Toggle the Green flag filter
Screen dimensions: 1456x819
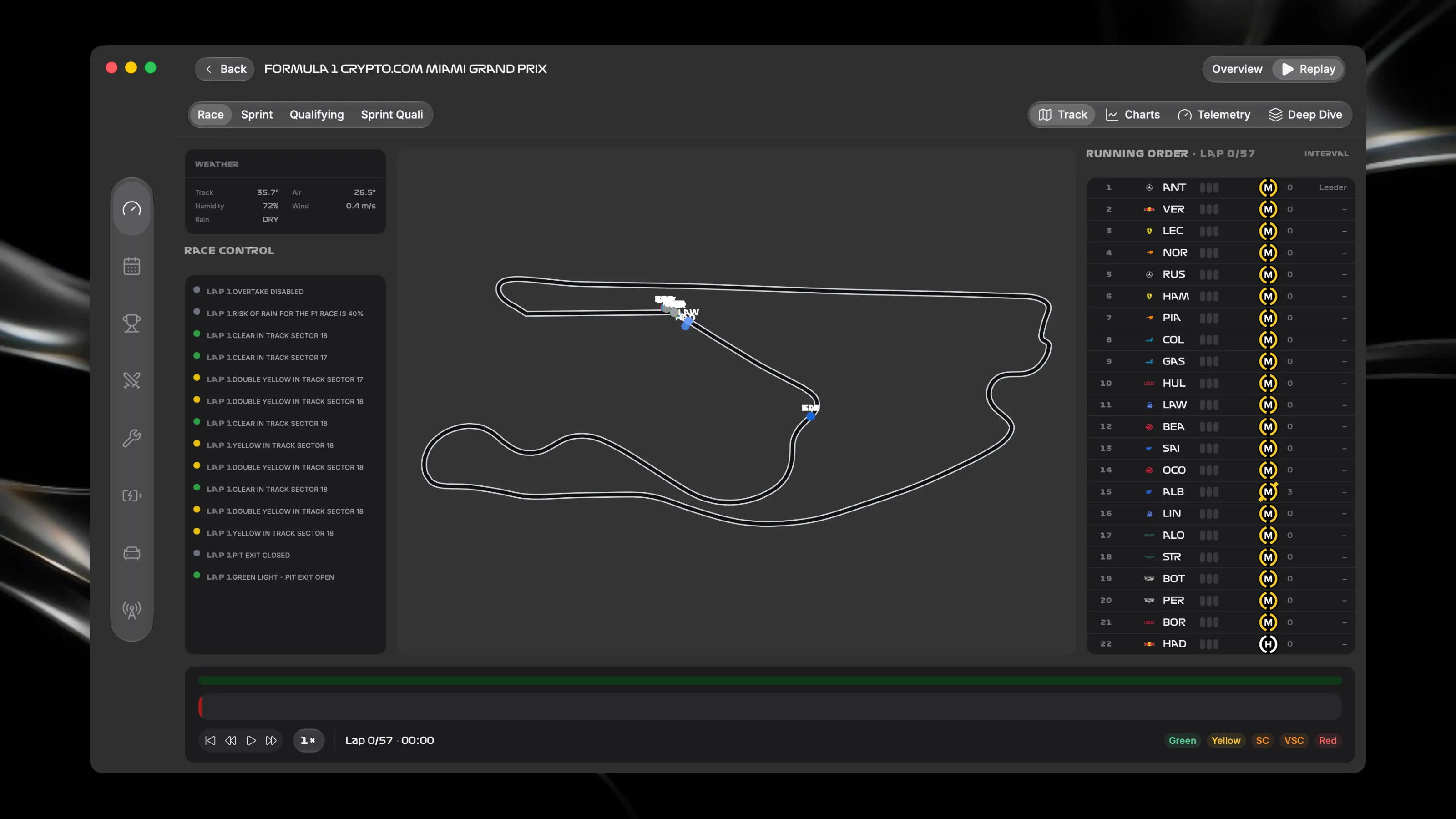point(1183,740)
